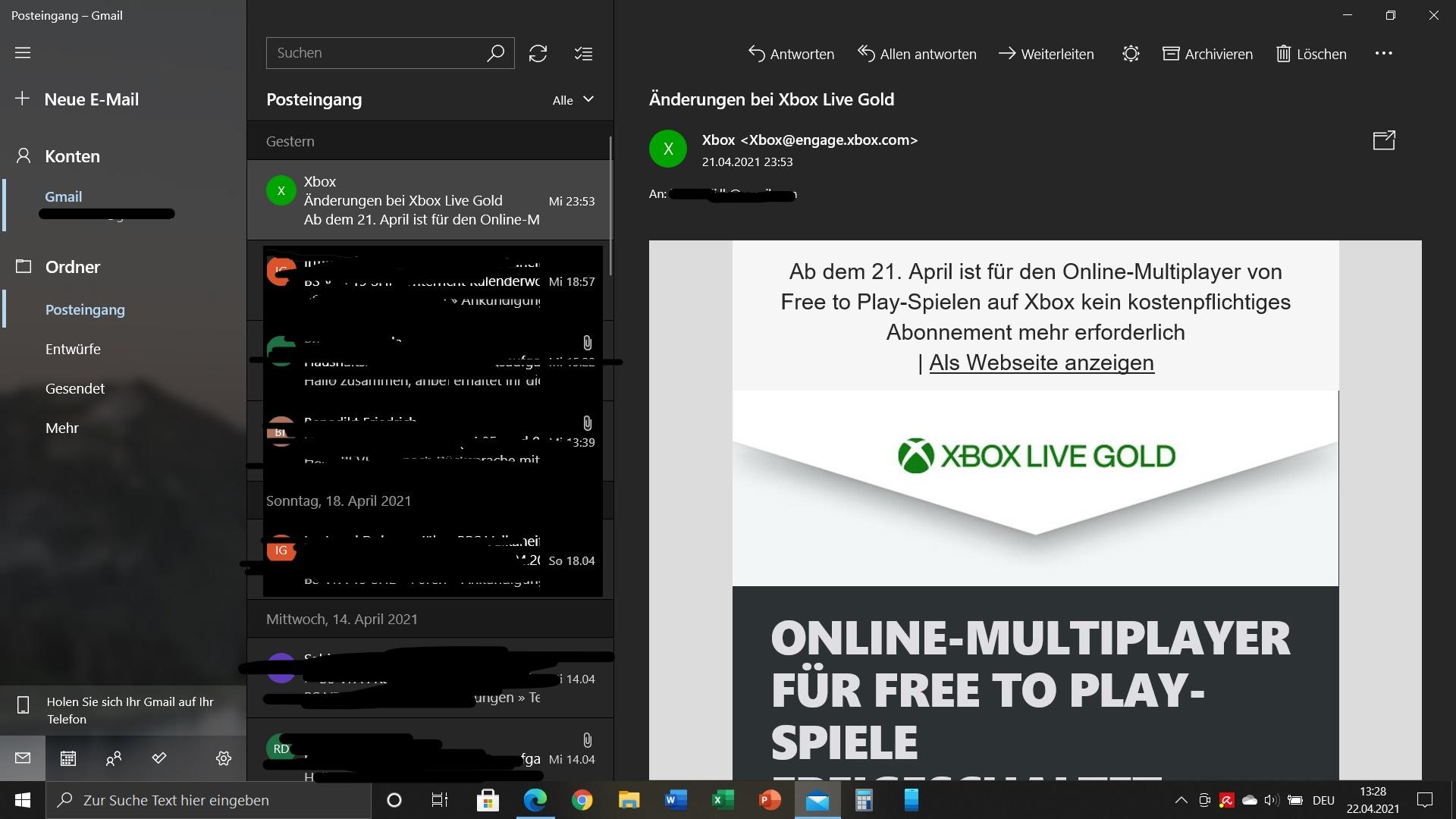This screenshot has width=1456, height=819.
Task: Open the more actions ellipsis menu
Action: point(1383,53)
